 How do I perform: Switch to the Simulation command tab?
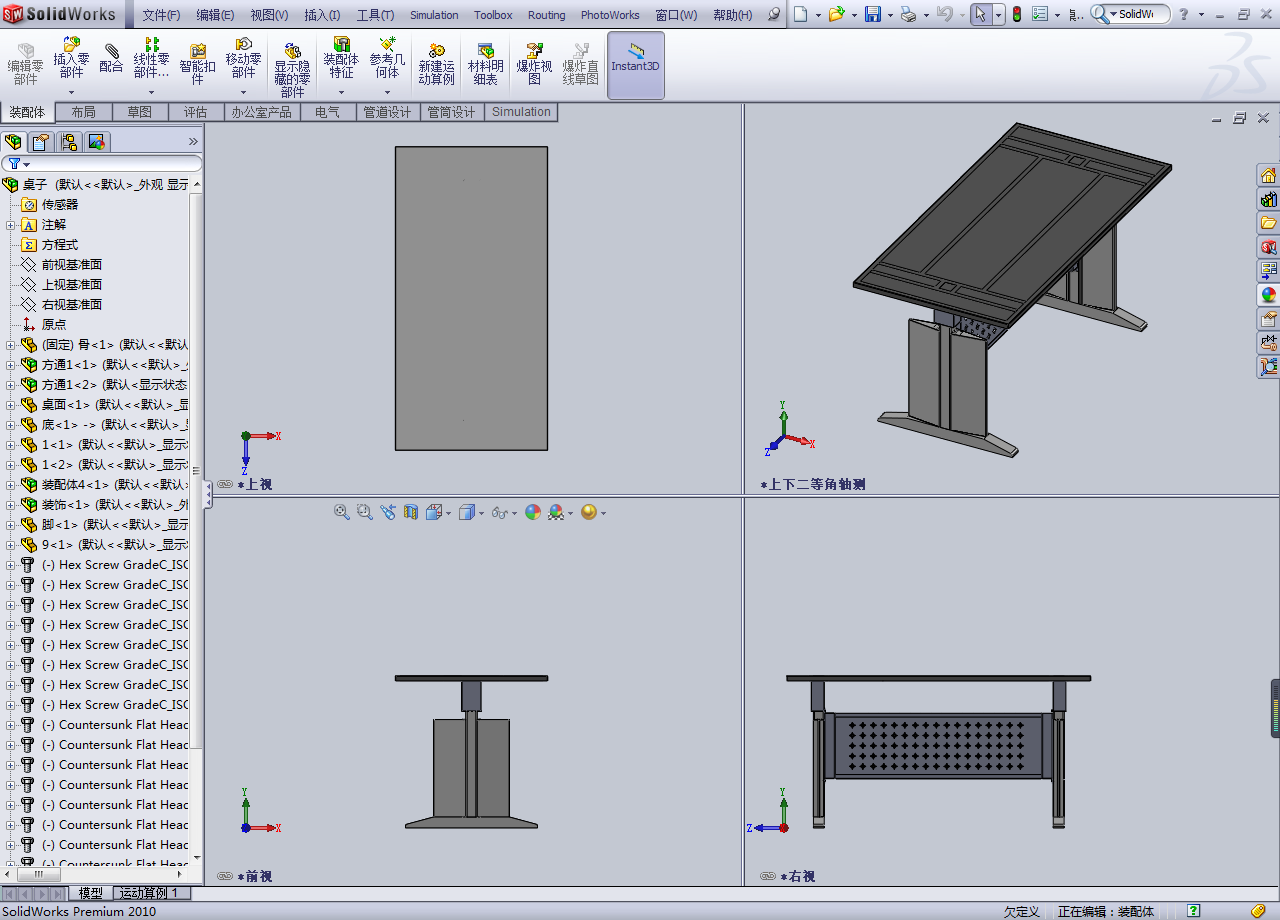click(x=521, y=112)
